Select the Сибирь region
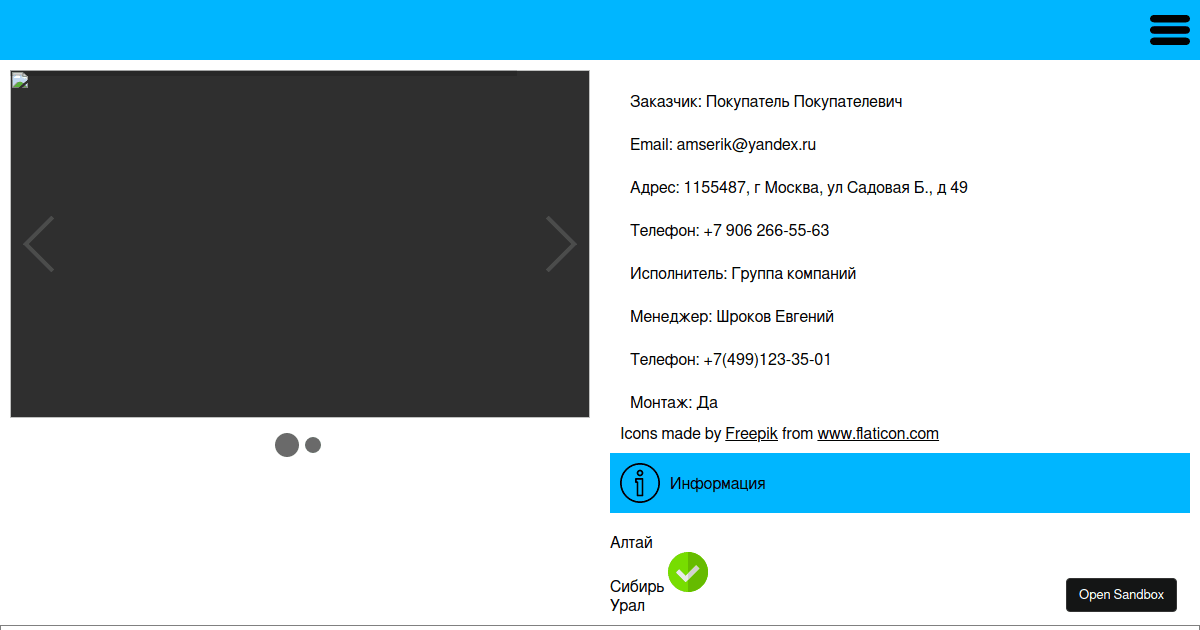Viewport: 1200px width, 630px height. [637, 586]
